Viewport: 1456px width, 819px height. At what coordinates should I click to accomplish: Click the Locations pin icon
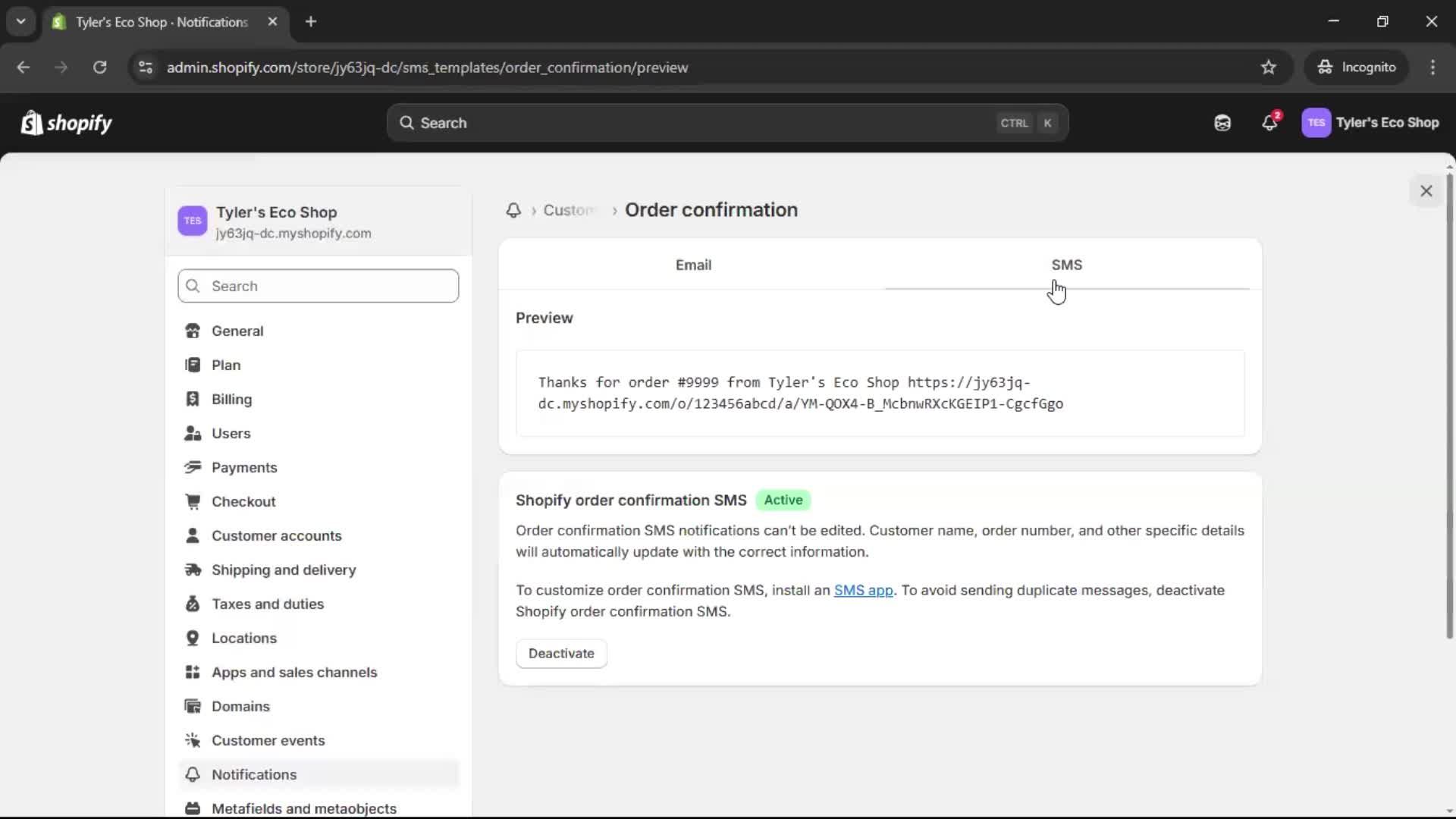click(x=193, y=638)
